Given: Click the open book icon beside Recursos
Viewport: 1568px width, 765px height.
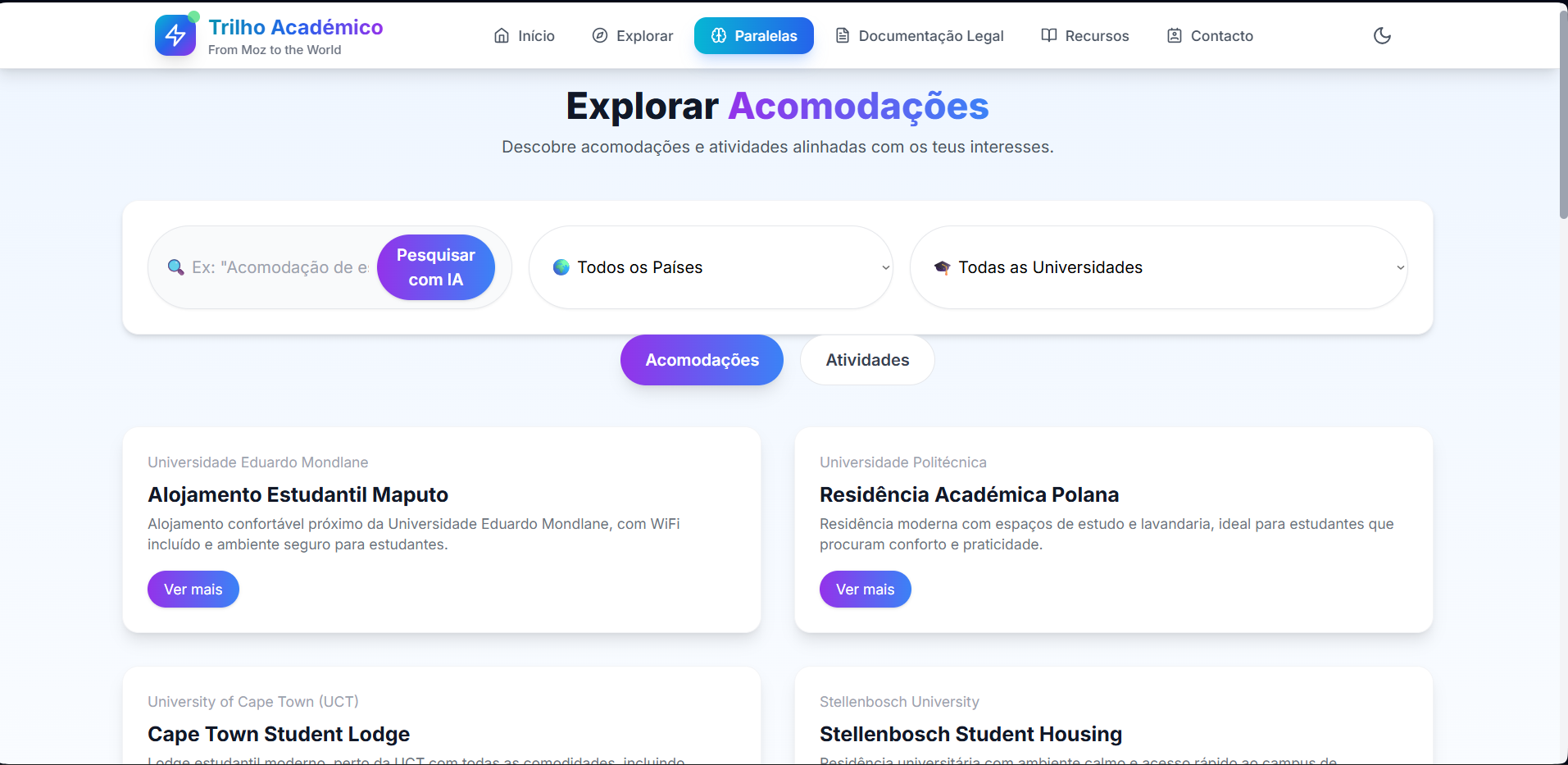Looking at the screenshot, I should [1048, 35].
